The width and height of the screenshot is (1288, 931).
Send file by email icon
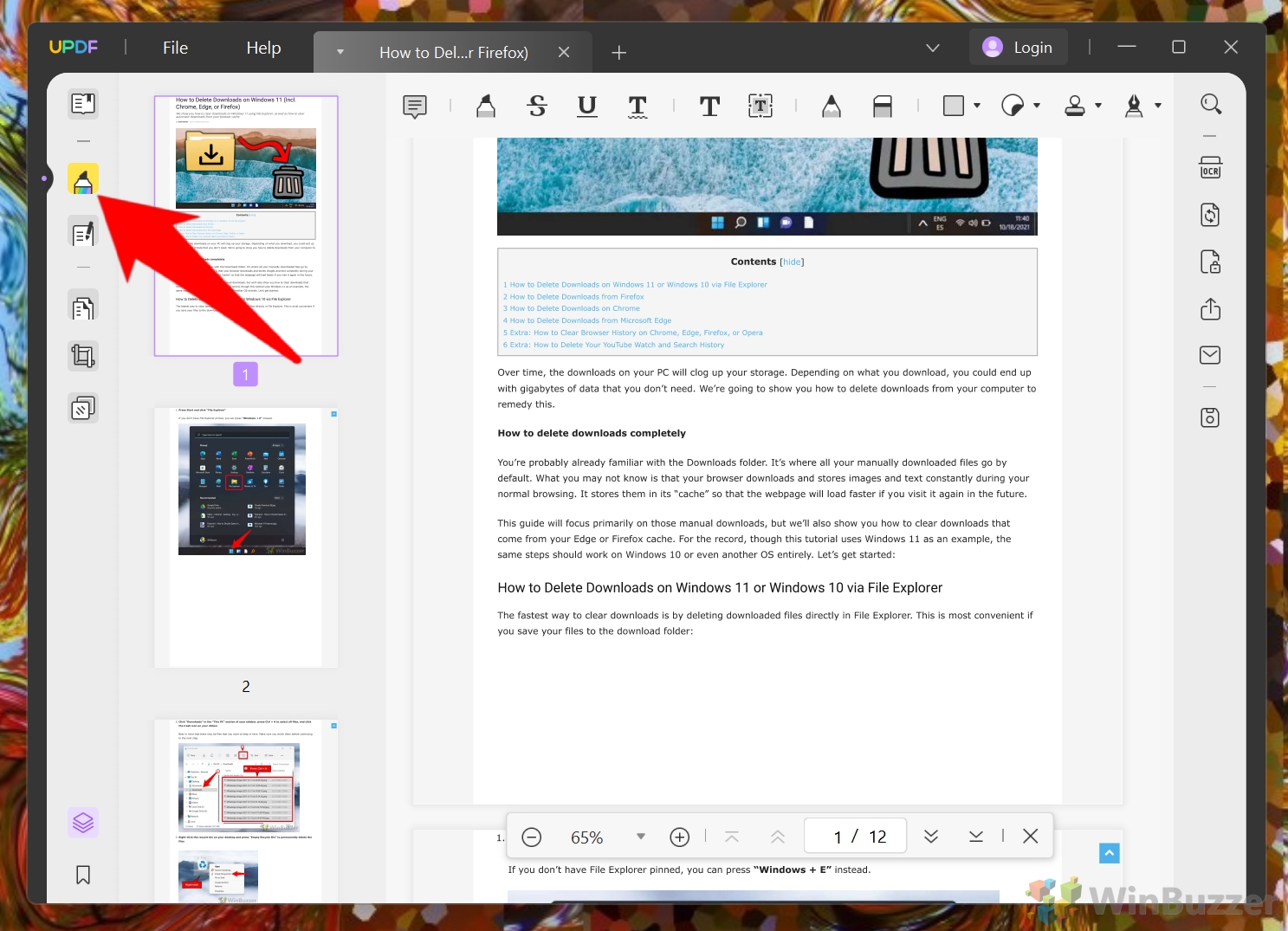1211,355
